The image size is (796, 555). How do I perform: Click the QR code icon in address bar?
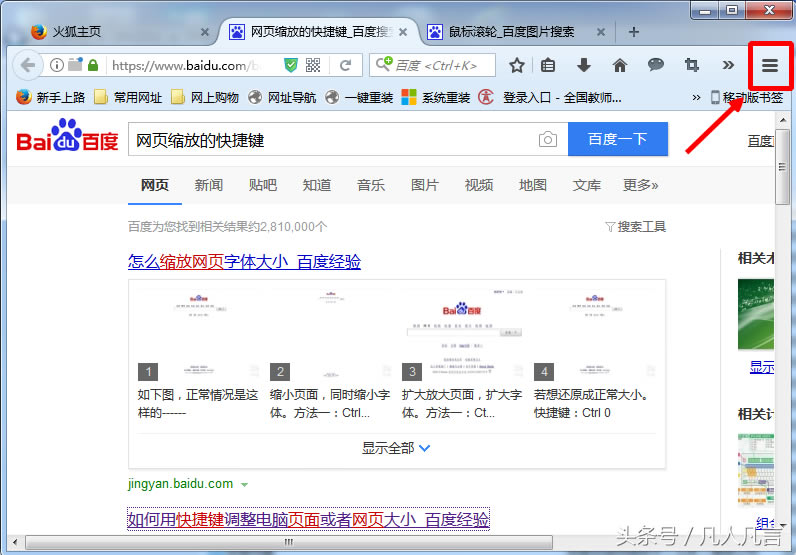click(313, 65)
